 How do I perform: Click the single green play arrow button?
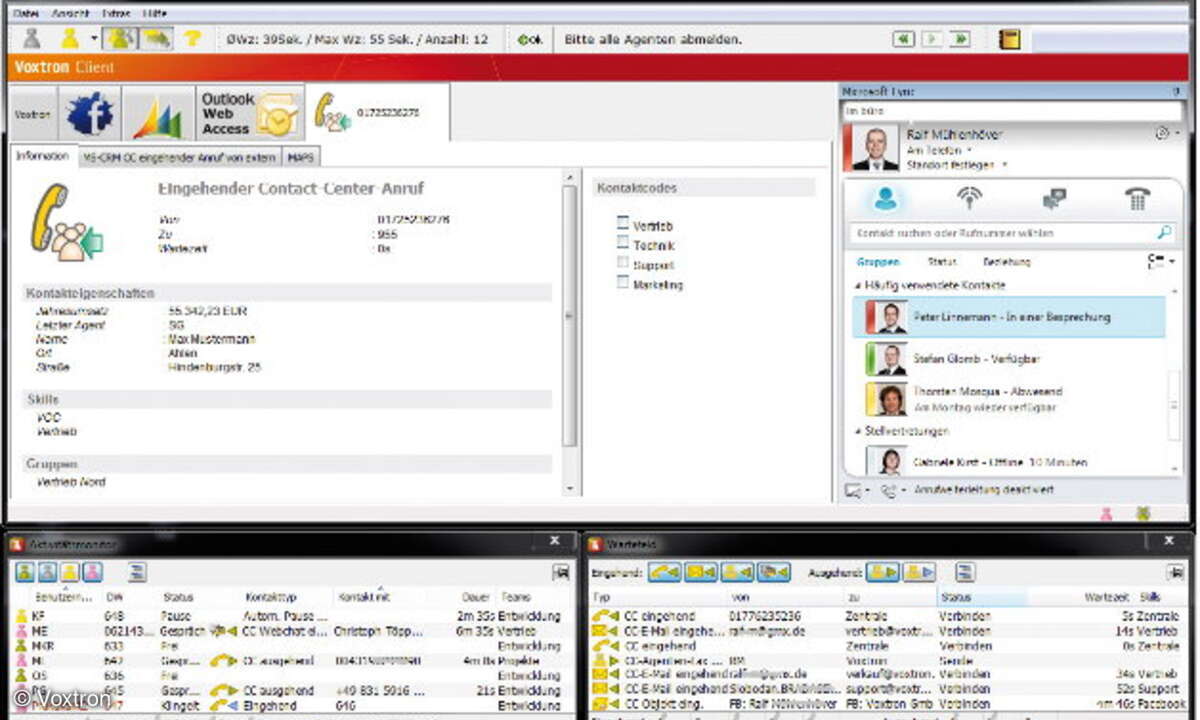coord(932,39)
